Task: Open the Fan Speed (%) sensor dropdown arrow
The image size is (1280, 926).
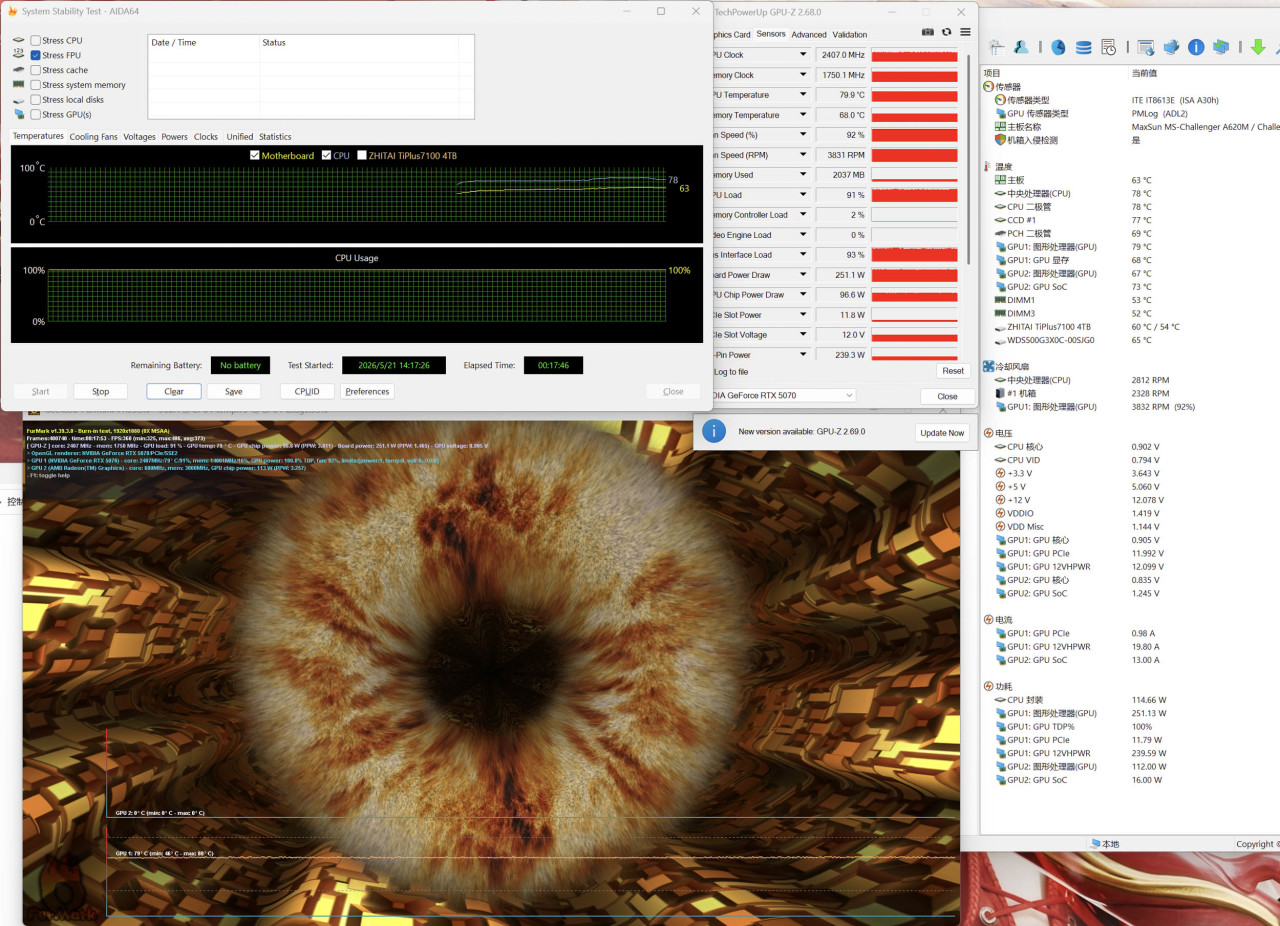Action: point(802,135)
